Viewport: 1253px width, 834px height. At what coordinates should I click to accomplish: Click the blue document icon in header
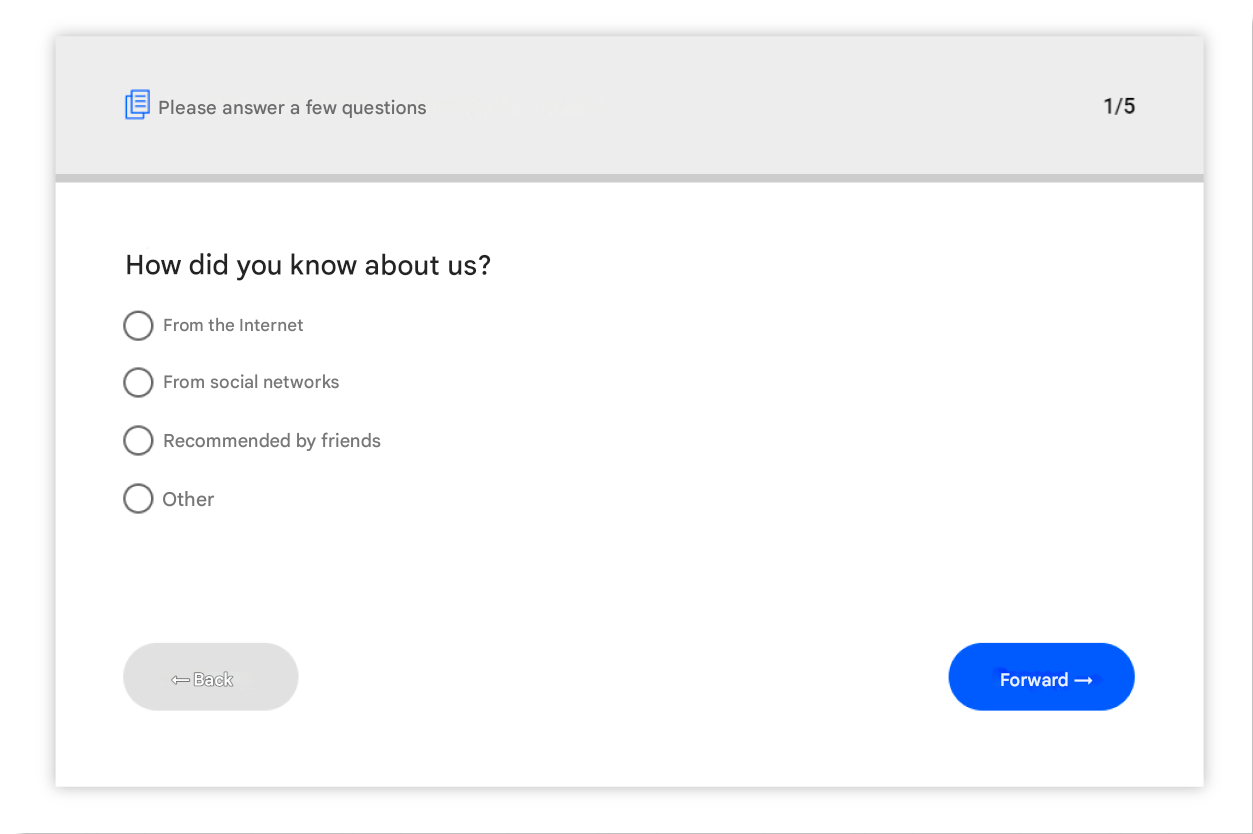(137, 104)
